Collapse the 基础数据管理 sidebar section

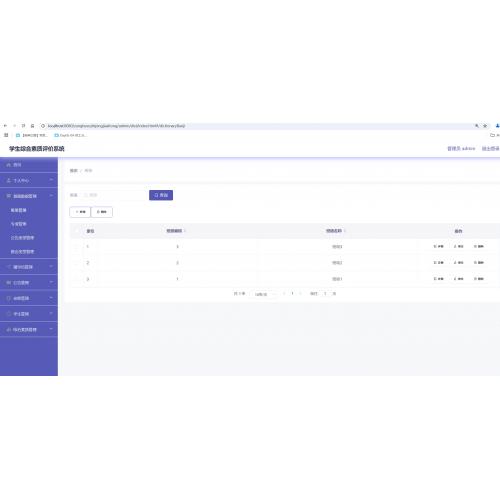tap(29, 196)
